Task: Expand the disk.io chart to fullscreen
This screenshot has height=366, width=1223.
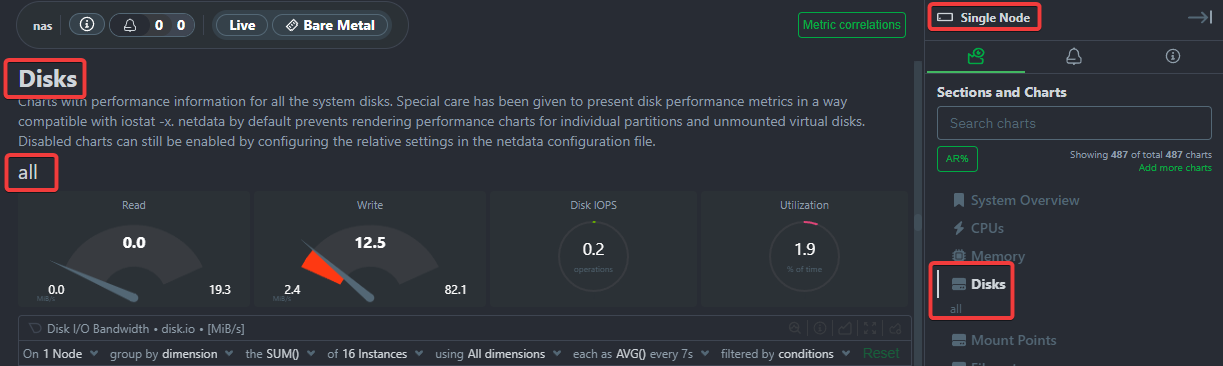Action: pos(870,327)
